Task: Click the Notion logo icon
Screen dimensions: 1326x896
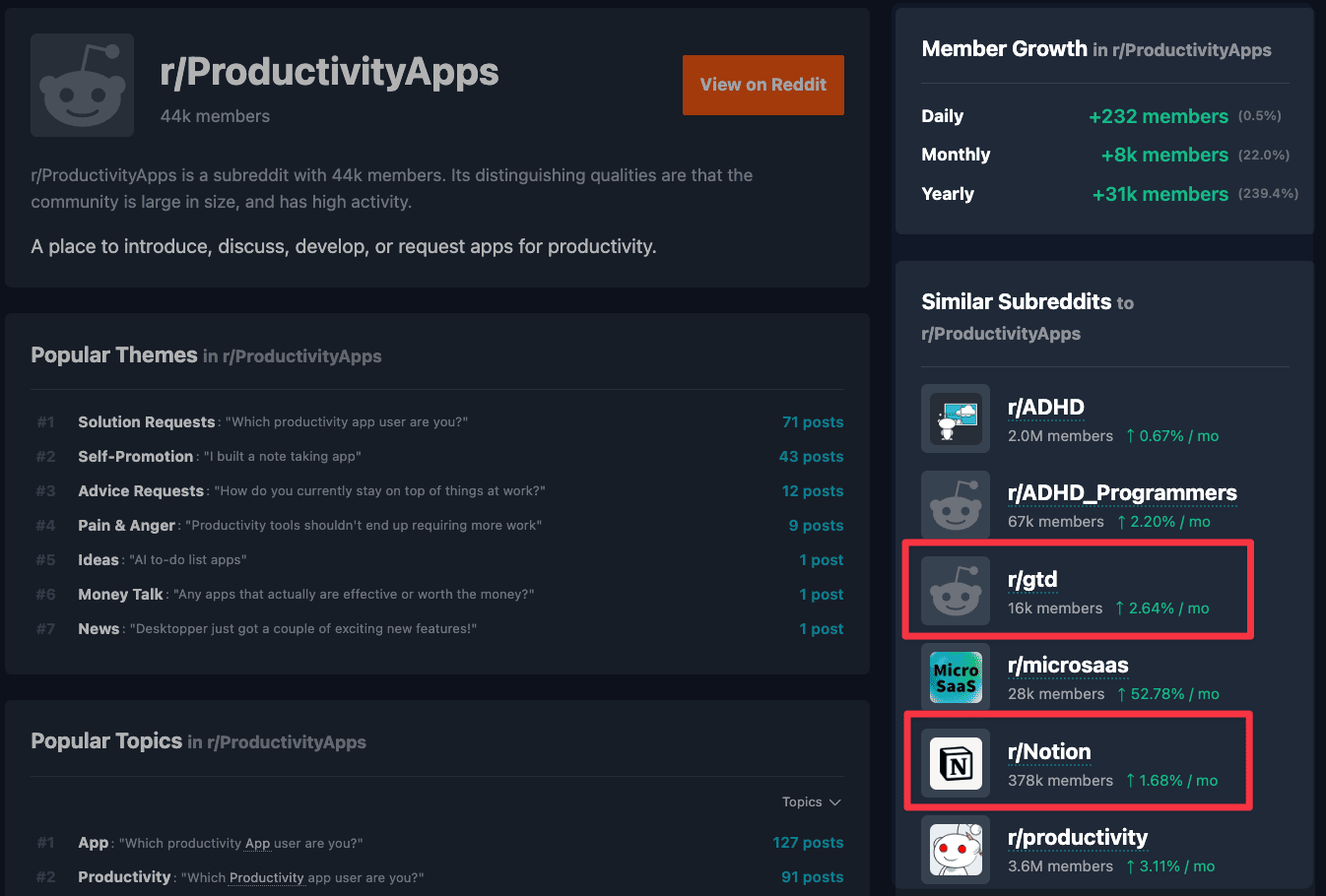Action: 955,763
